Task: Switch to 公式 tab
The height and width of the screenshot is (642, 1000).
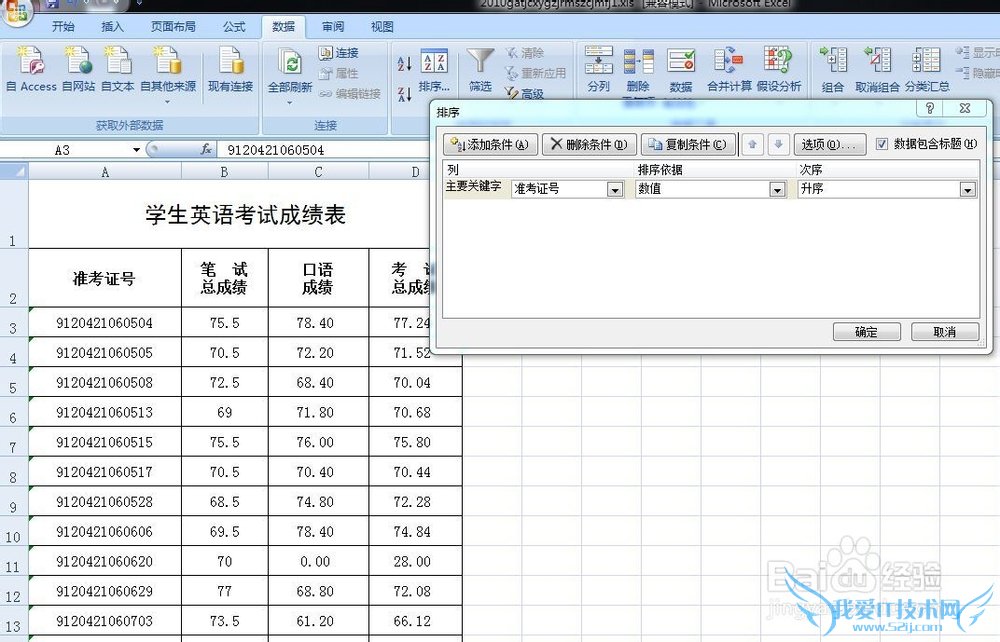Action: point(234,27)
